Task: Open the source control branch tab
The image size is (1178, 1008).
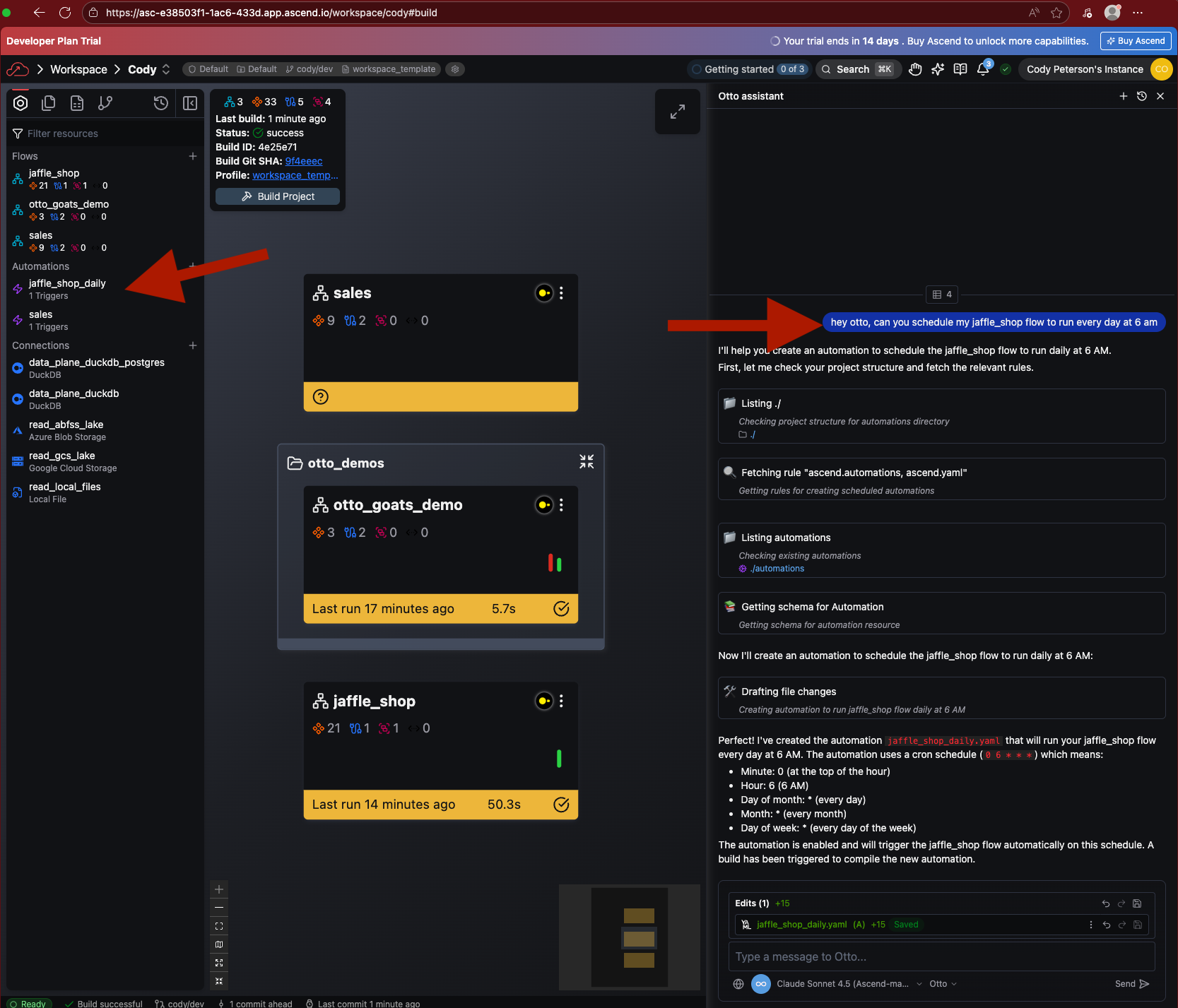Action: [x=105, y=103]
